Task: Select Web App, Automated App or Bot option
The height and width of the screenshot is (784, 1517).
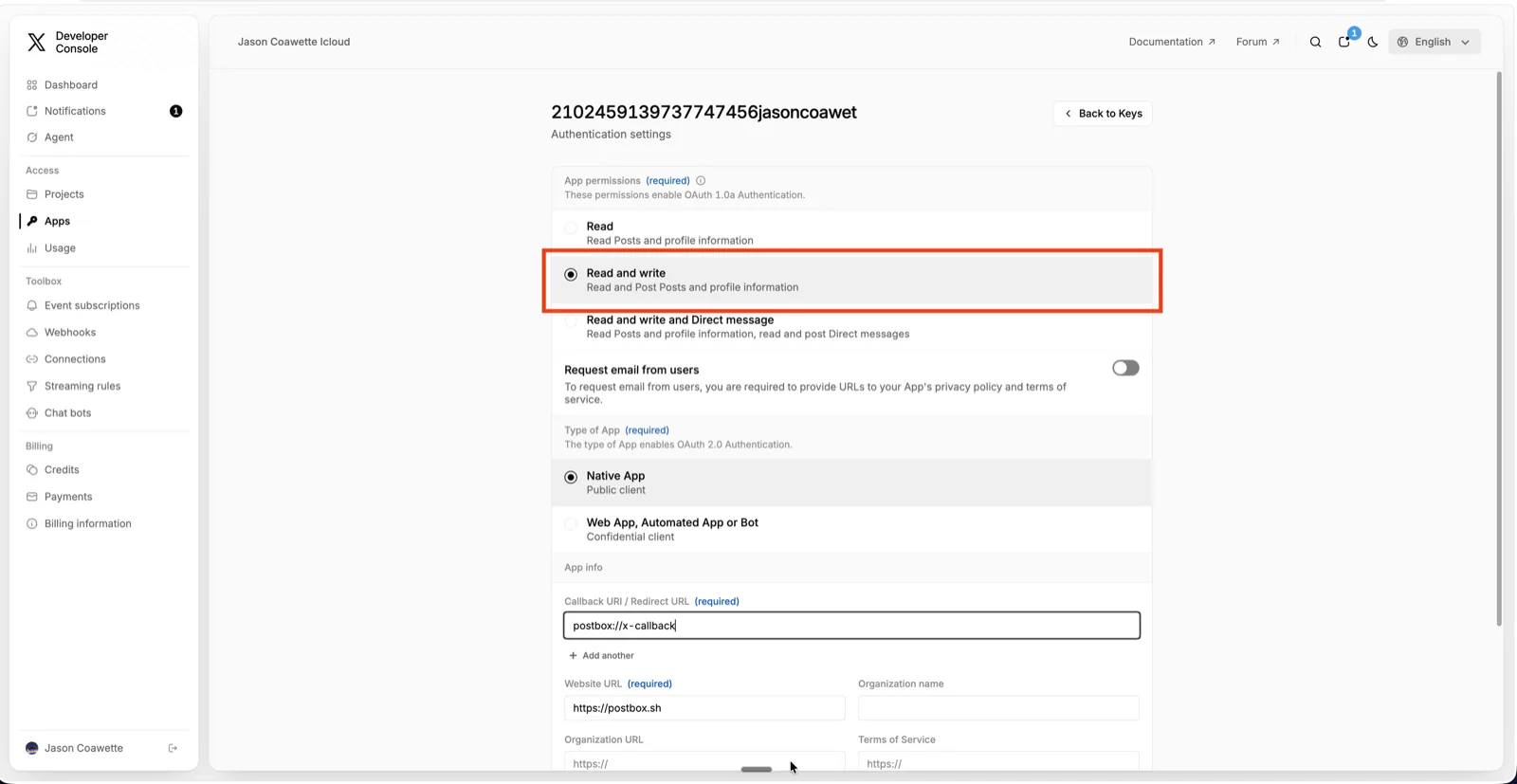Action: click(571, 523)
